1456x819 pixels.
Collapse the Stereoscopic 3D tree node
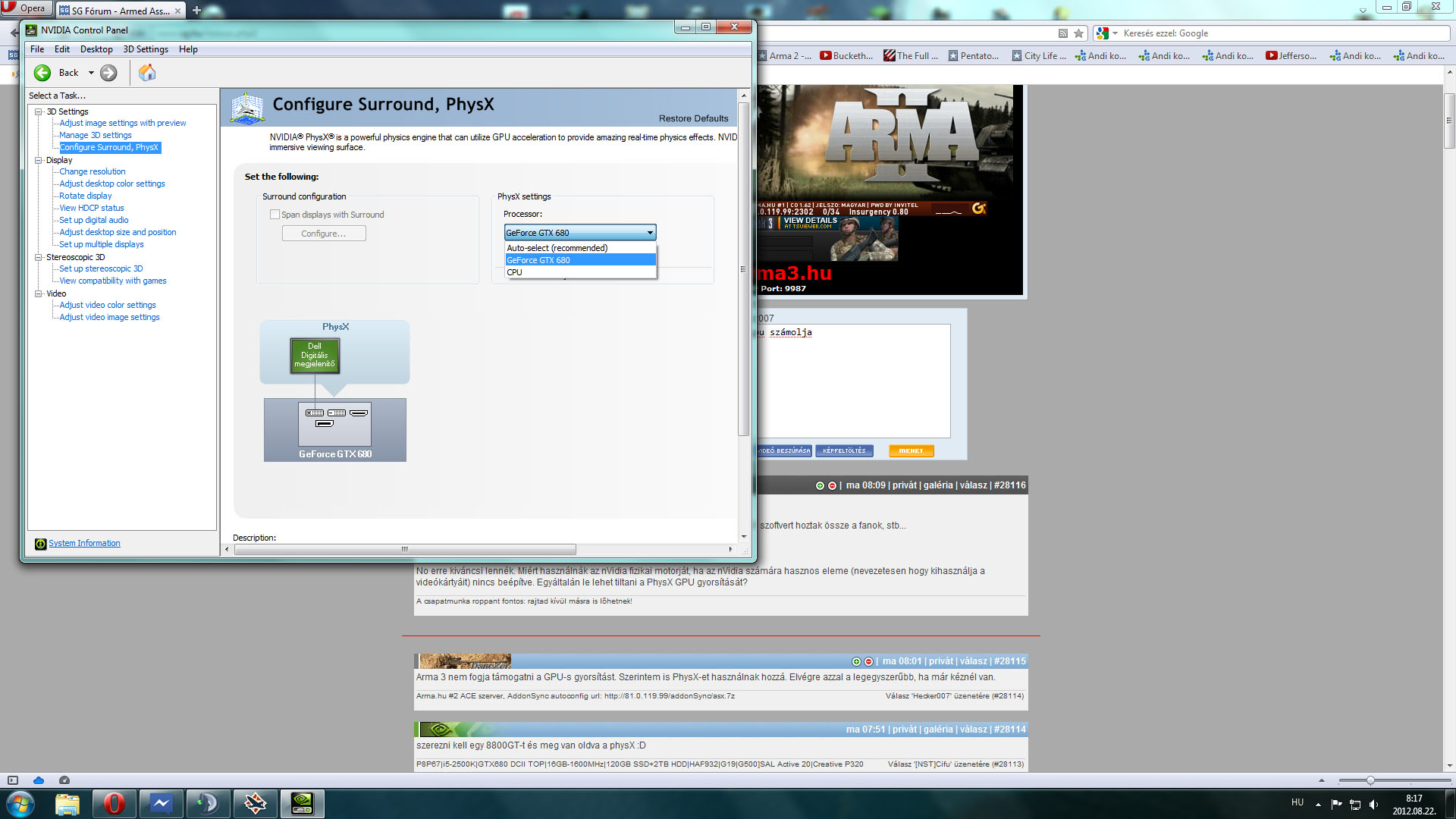pyautogui.click(x=38, y=257)
